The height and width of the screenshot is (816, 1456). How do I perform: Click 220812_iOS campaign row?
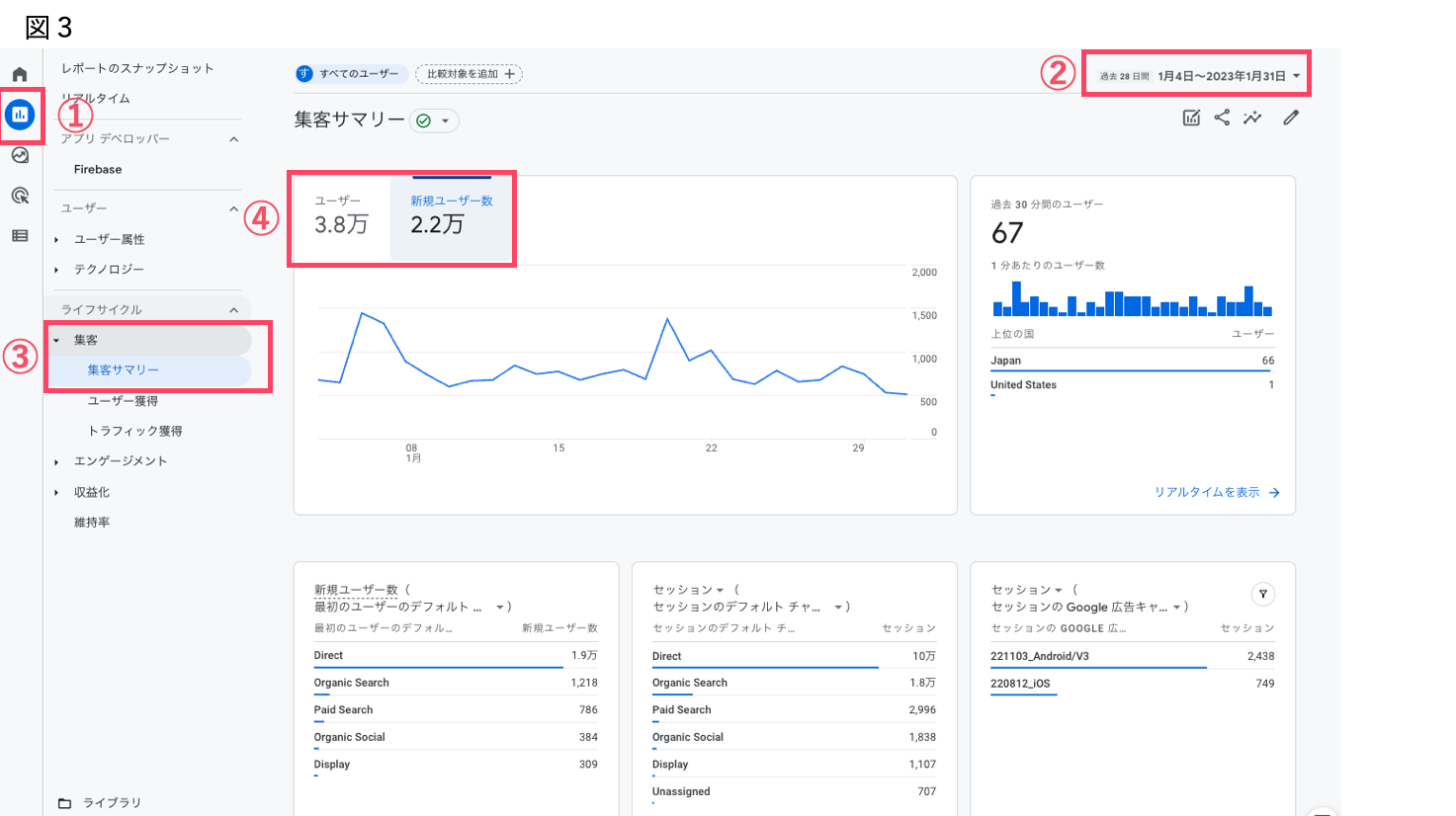(1133, 684)
